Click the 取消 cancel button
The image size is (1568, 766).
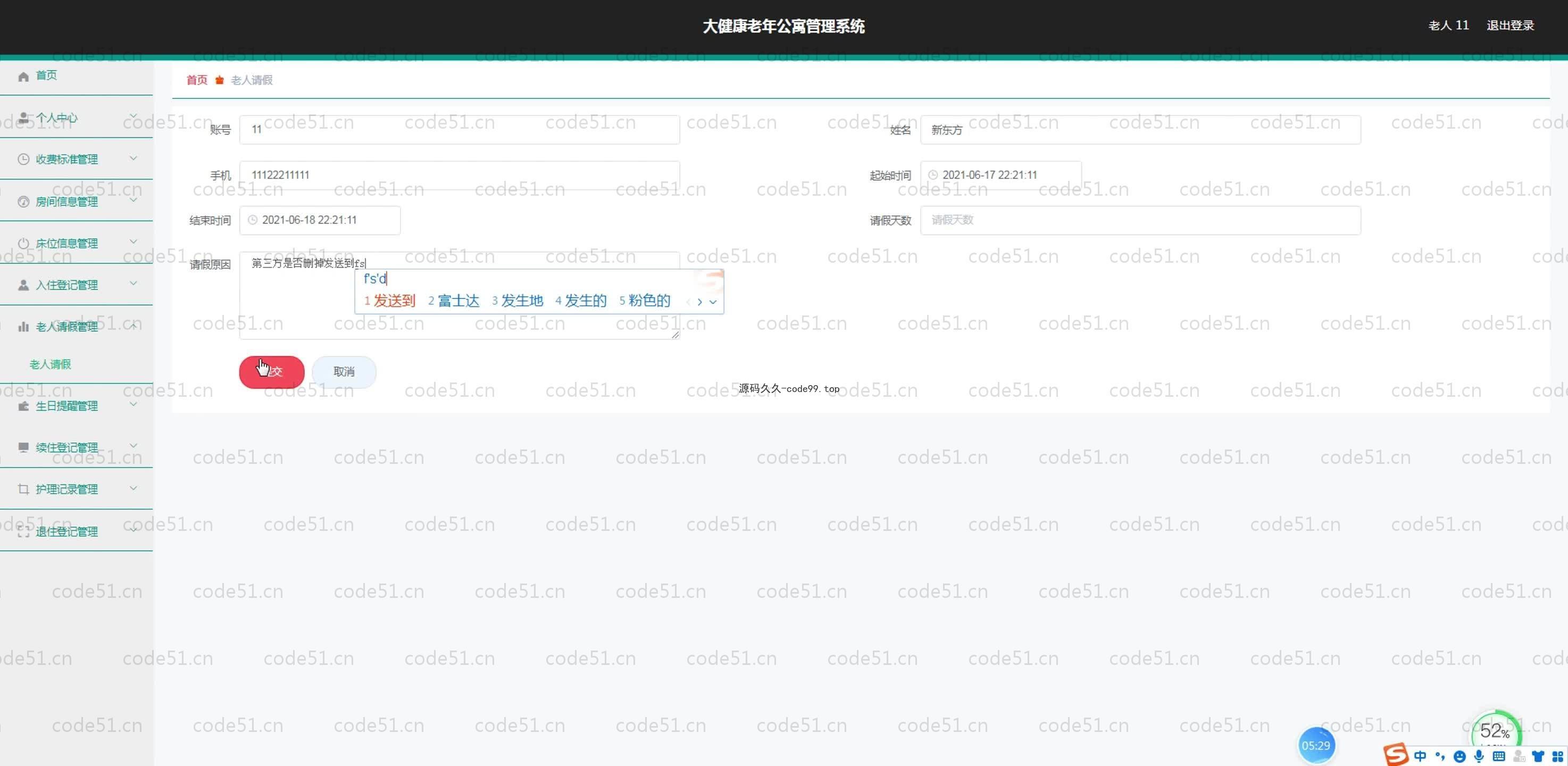pyautogui.click(x=344, y=372)
